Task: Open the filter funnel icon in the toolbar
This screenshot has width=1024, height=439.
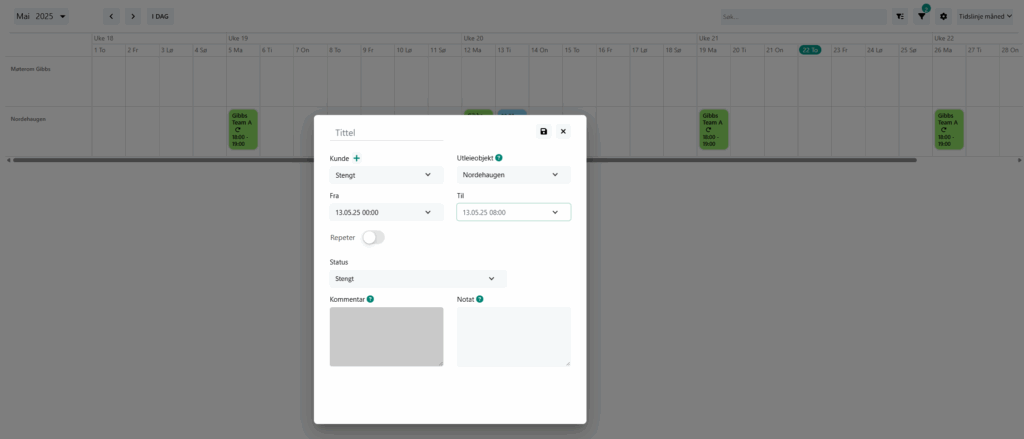Action: [x=922, y=17]
